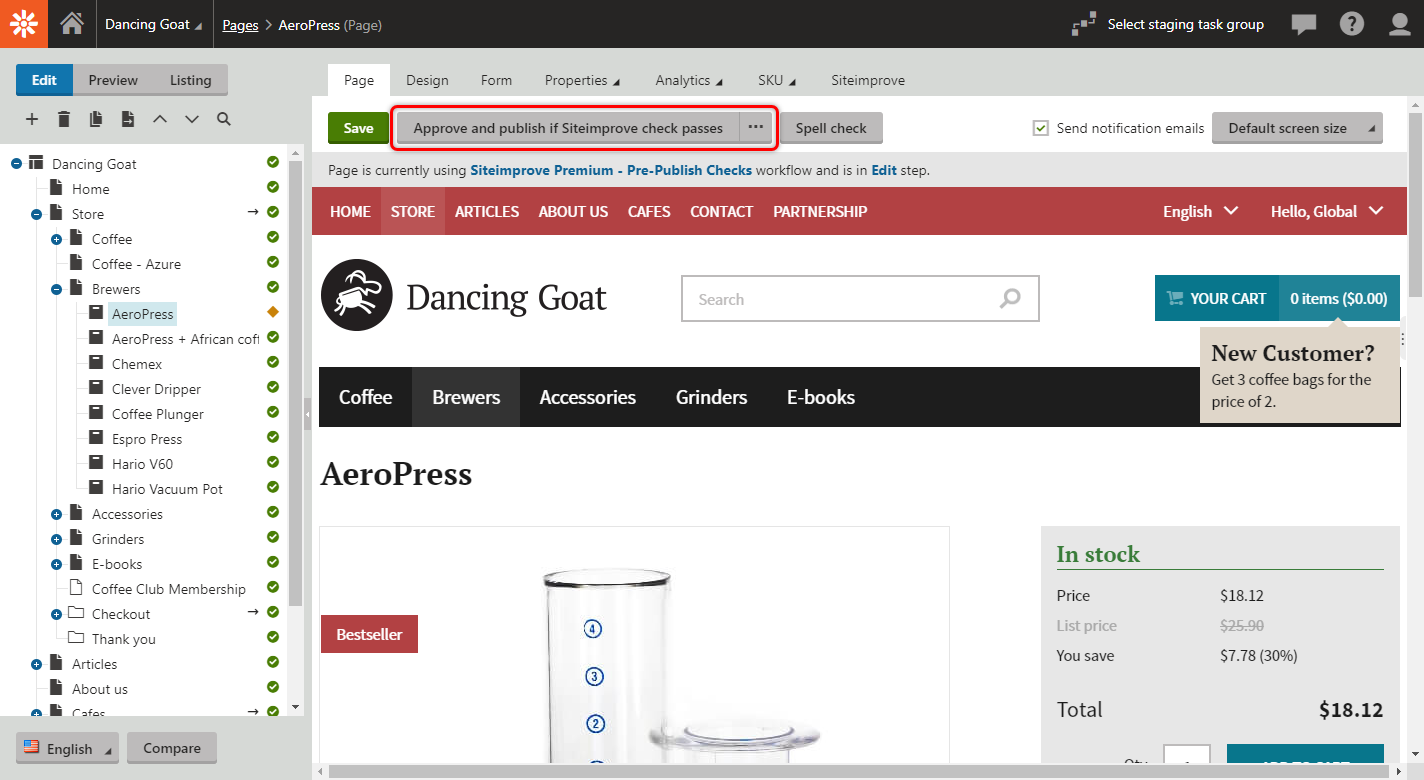The height and width of the screenshot is (780, 1424).
Task: Open the Analytics tab menu
Action: click(x=689, y=80)
